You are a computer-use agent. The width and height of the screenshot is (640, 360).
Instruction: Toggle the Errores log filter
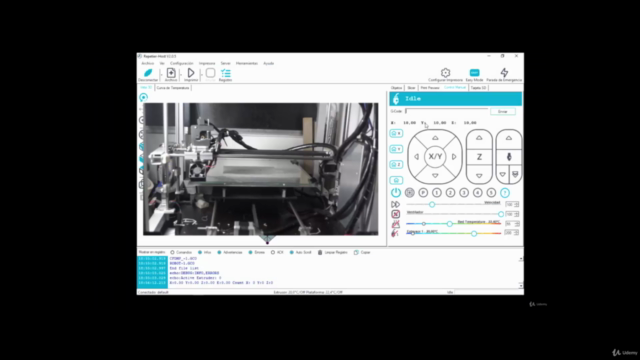[257, 252]
